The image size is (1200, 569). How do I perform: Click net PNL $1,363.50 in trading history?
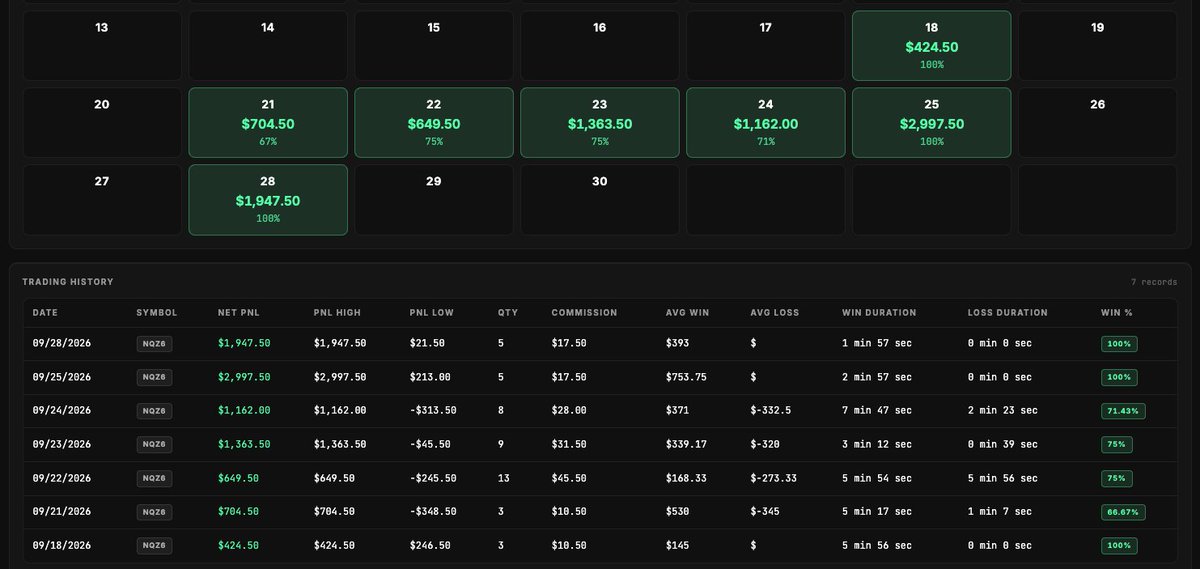tap(244, 444)
